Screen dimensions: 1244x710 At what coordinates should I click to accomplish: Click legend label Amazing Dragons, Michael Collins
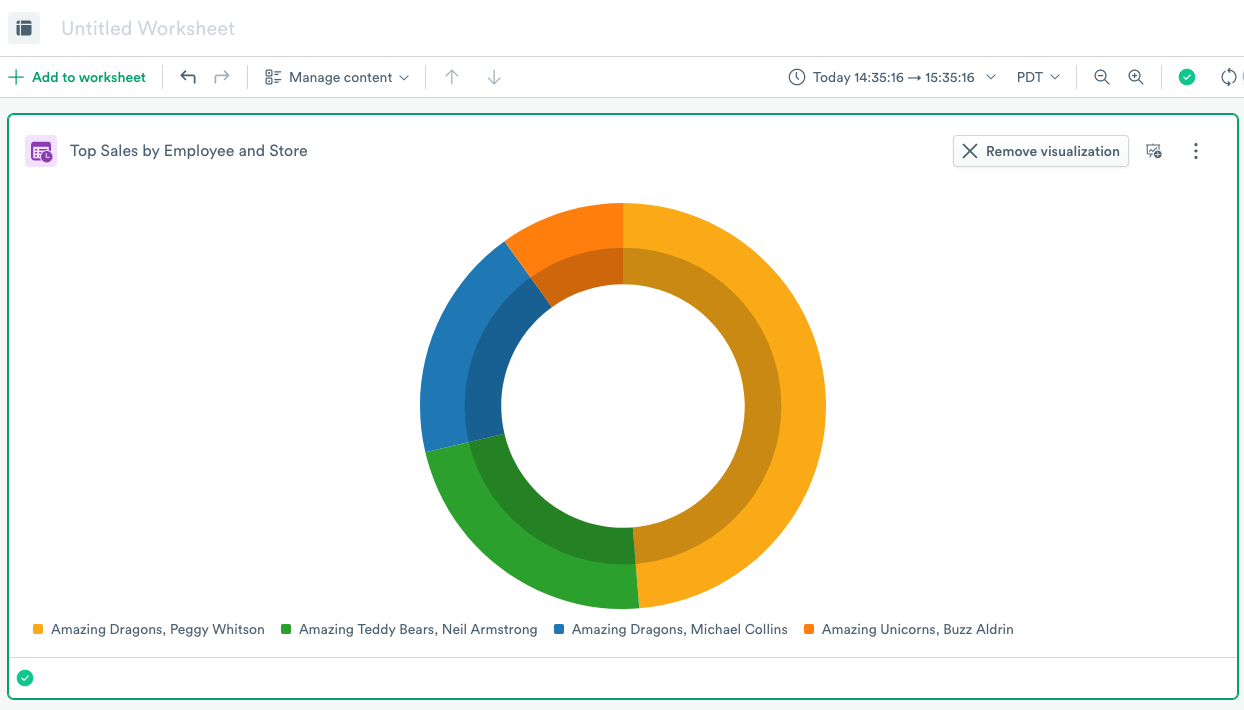(x=680, y=629)
